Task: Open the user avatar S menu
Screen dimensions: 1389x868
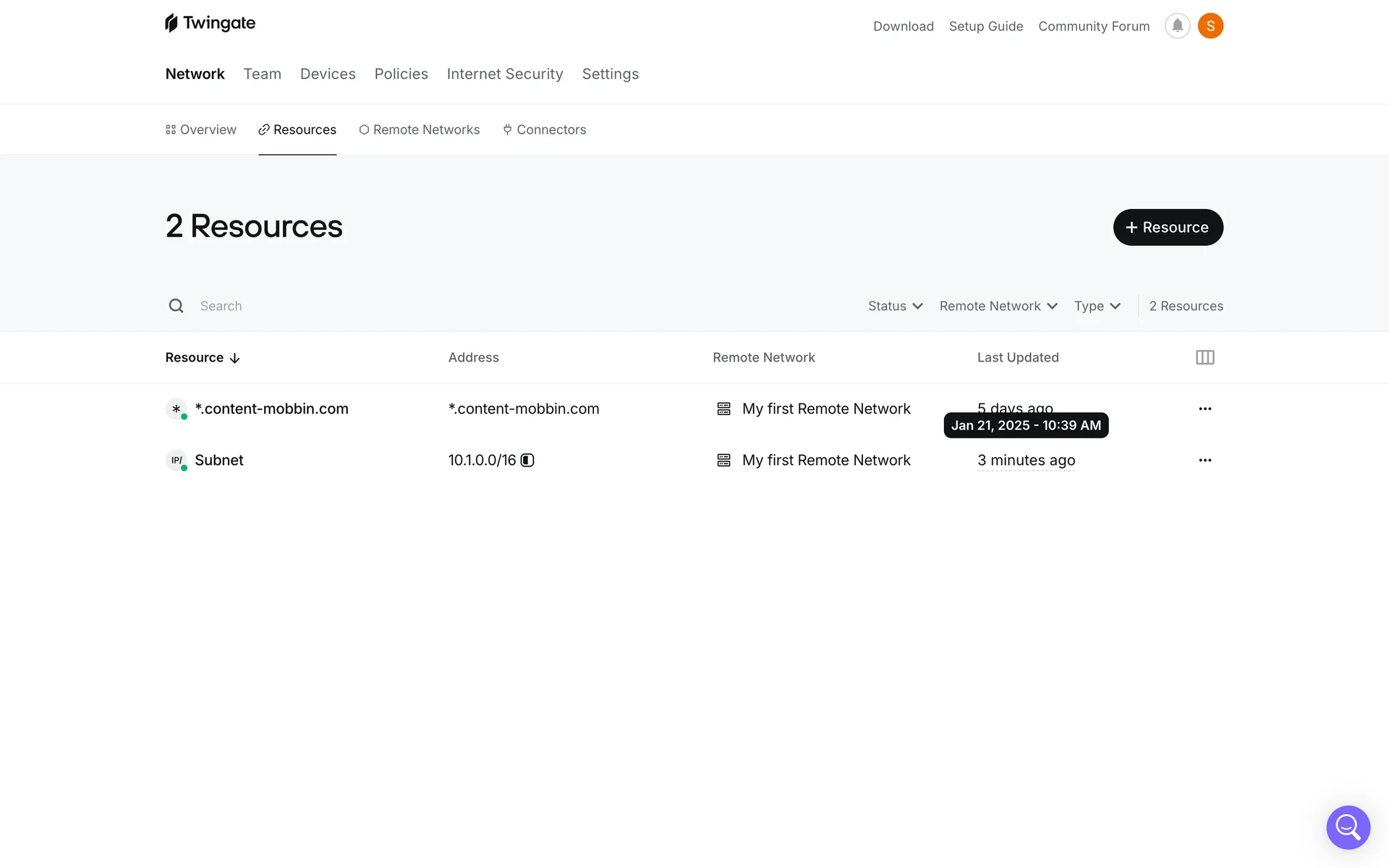Action: tap(1210, 26)
